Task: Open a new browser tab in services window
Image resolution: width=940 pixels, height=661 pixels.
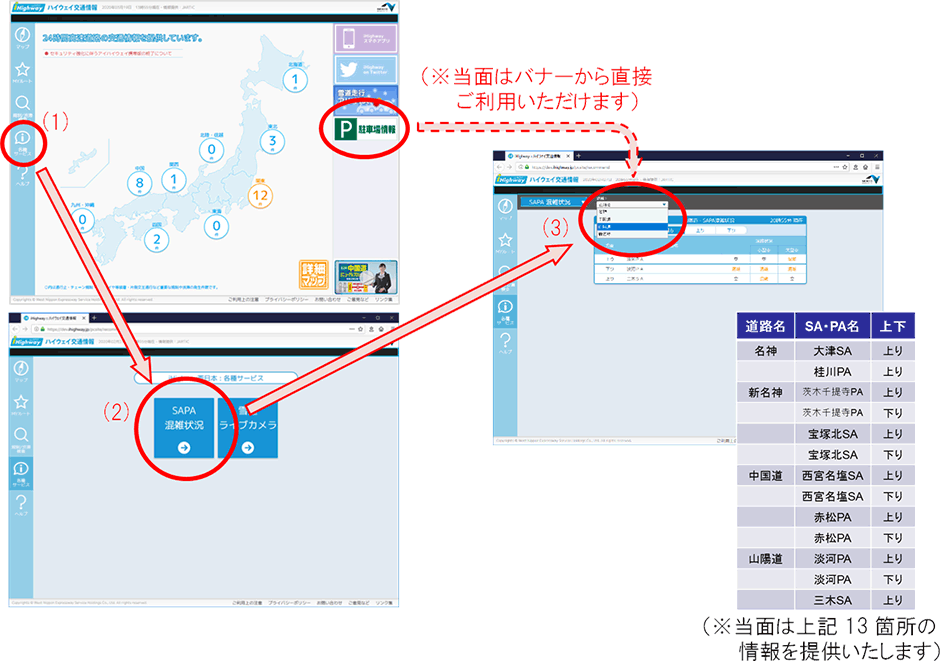Action: coord(94,318)
